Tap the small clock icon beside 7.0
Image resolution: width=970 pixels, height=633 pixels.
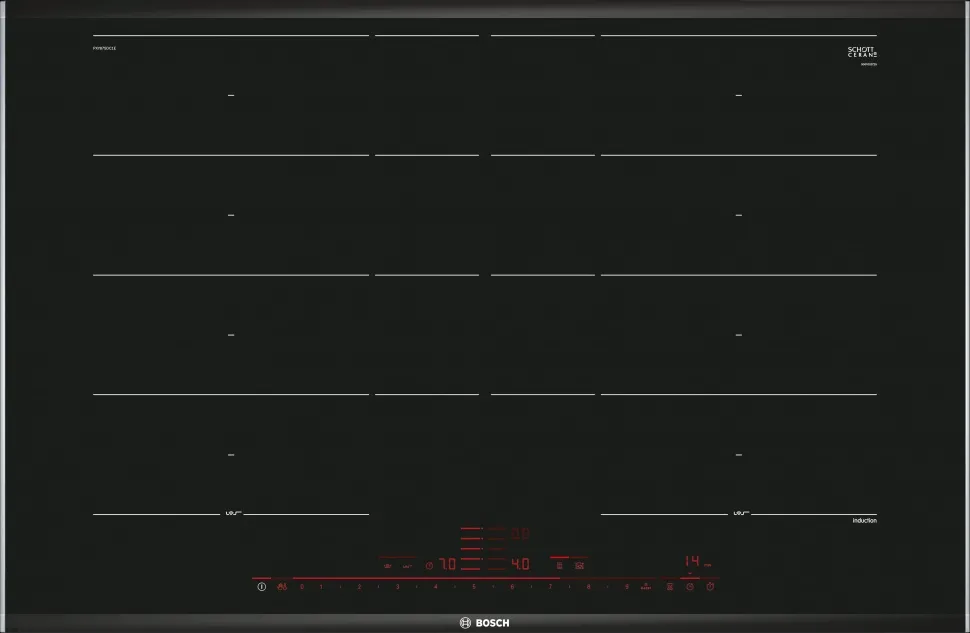(429, 566)
